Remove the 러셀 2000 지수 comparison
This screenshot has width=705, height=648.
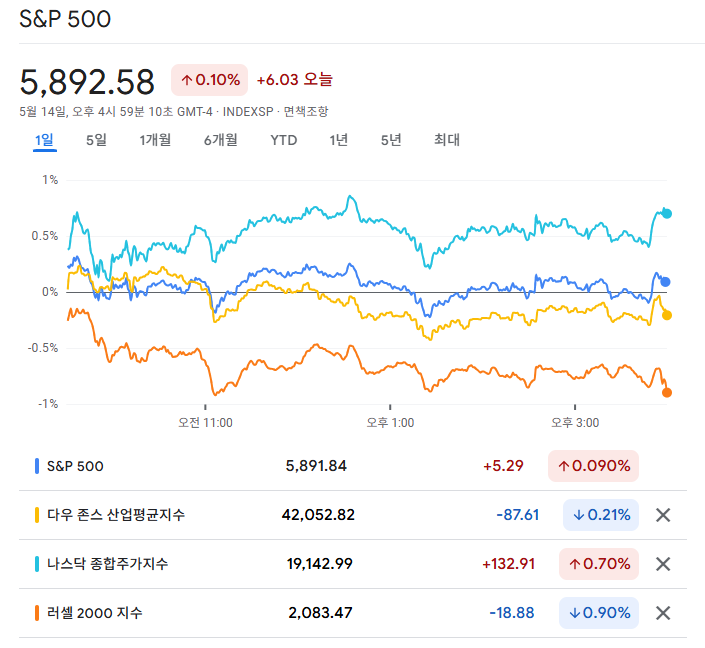pos(663,613)
